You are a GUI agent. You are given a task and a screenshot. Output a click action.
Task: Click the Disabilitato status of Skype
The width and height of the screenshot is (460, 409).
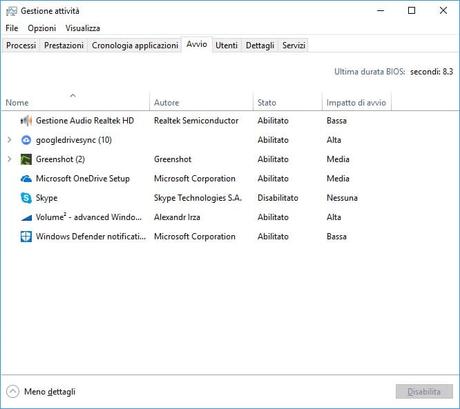pos(278,198)
